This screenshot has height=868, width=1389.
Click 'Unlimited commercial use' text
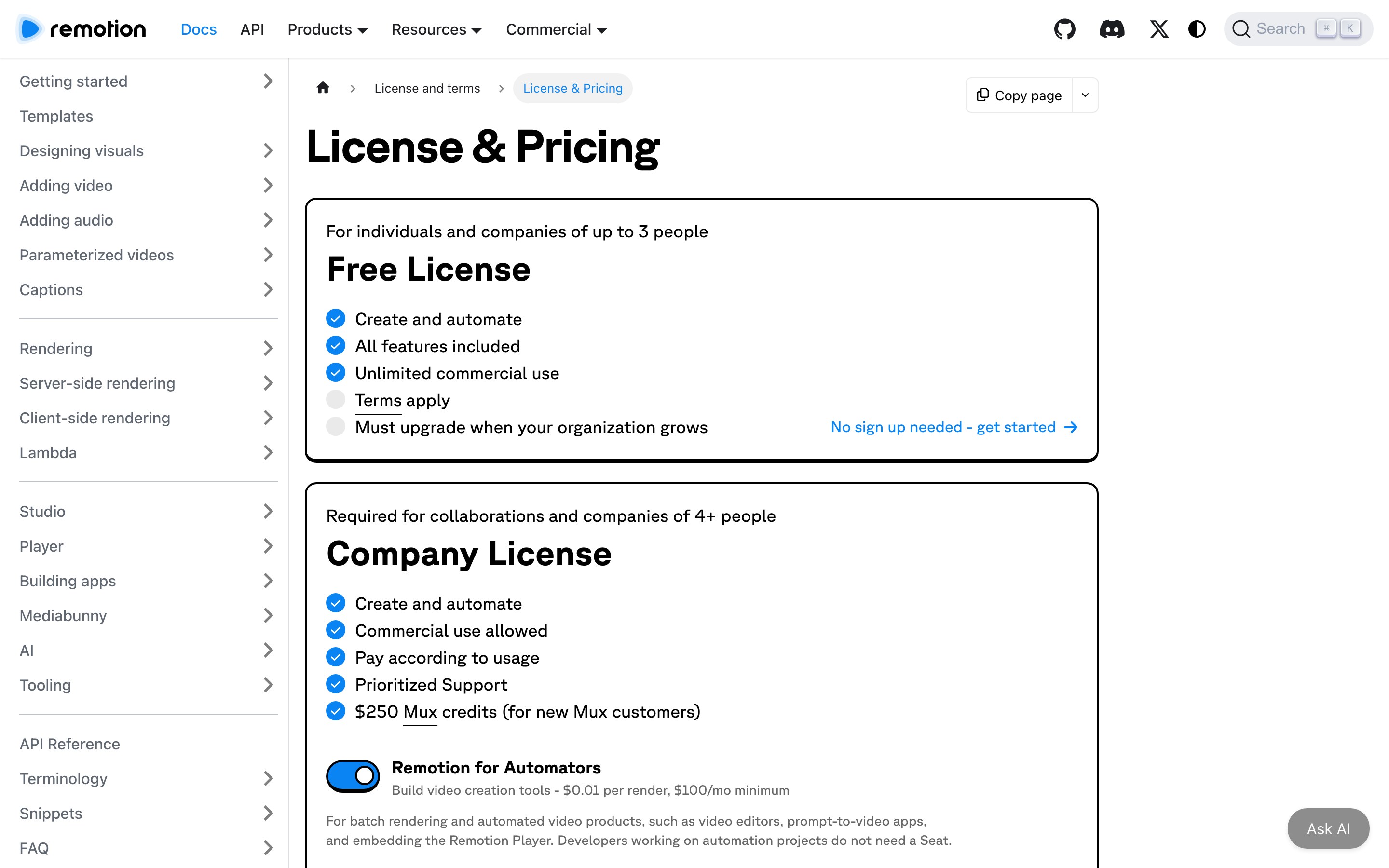(457, 374)
